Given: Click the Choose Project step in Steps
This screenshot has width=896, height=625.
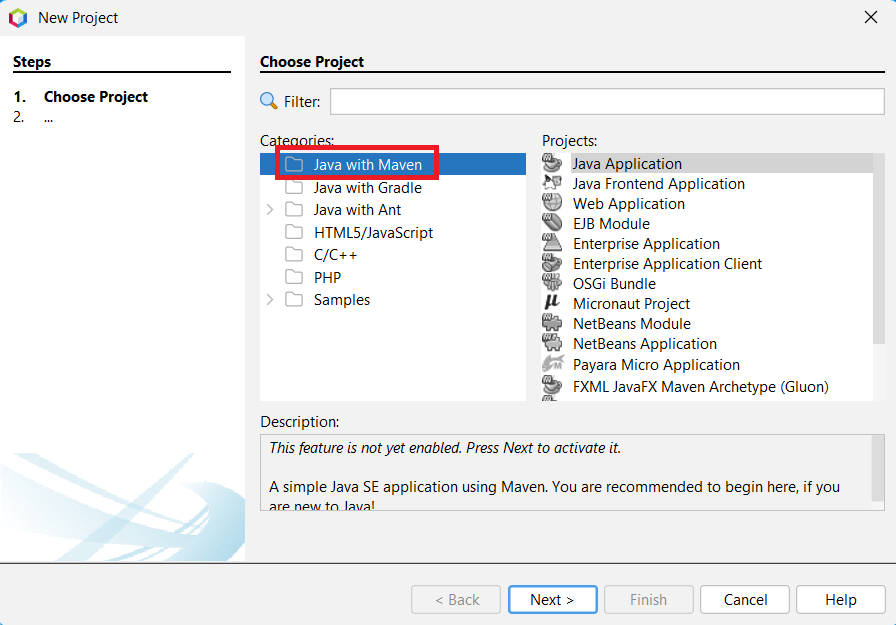Looking at the screenshot, I should (95, 97).
